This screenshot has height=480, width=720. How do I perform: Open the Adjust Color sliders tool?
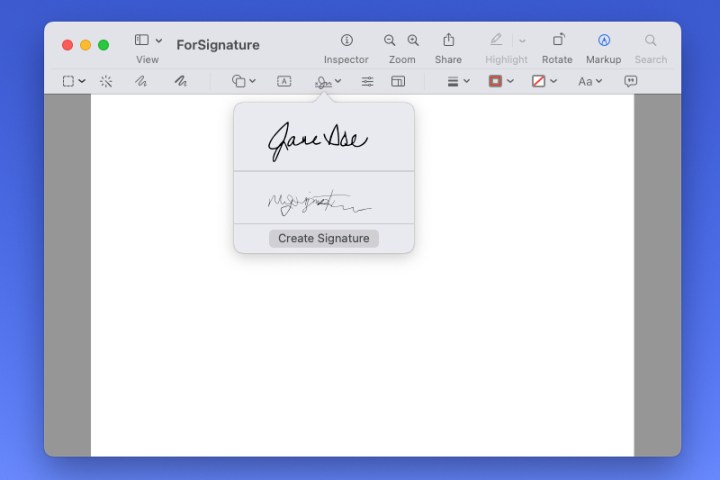click(x=367, y=81)
